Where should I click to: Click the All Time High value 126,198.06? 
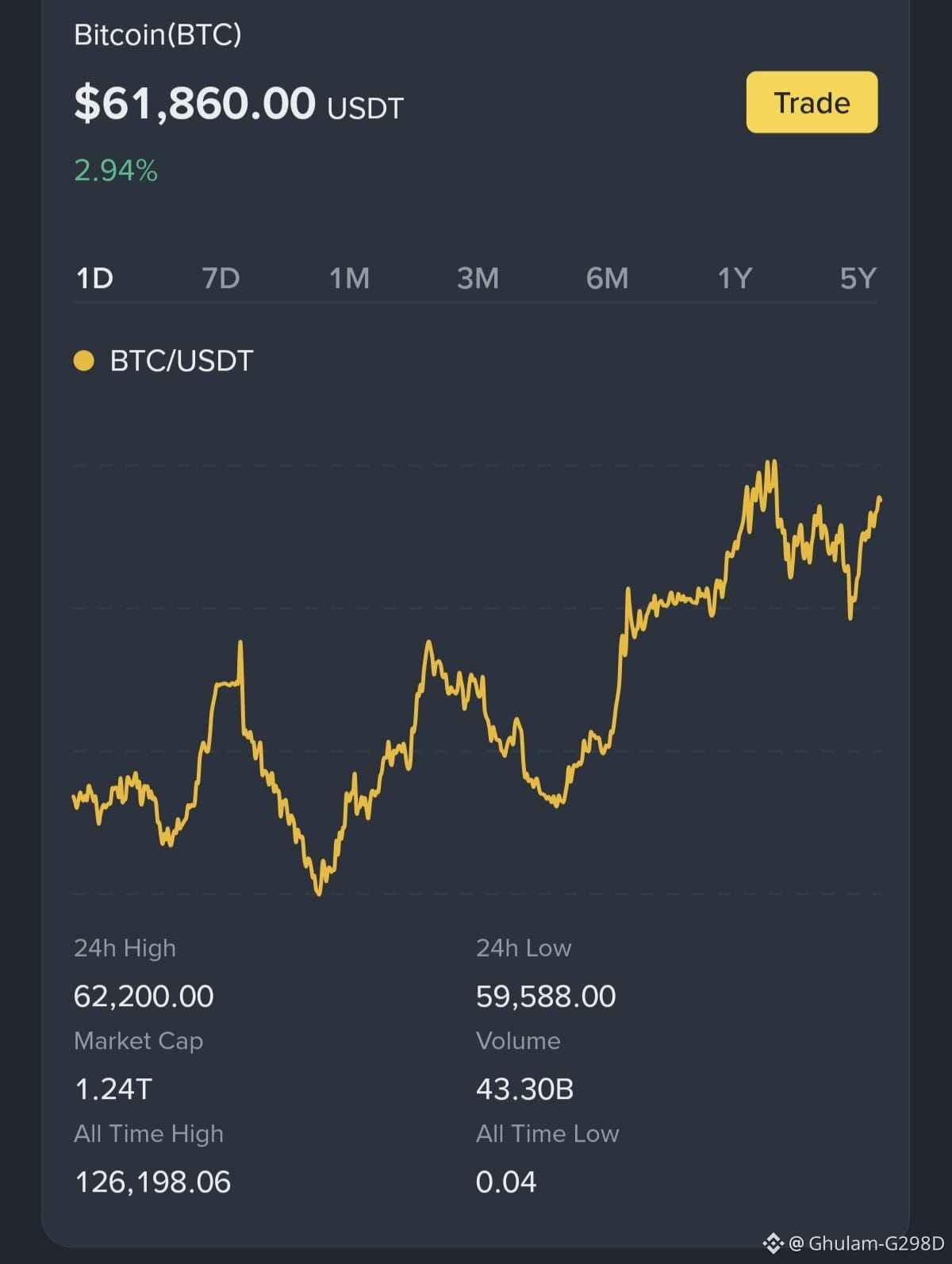click(x=152, y=1182)
